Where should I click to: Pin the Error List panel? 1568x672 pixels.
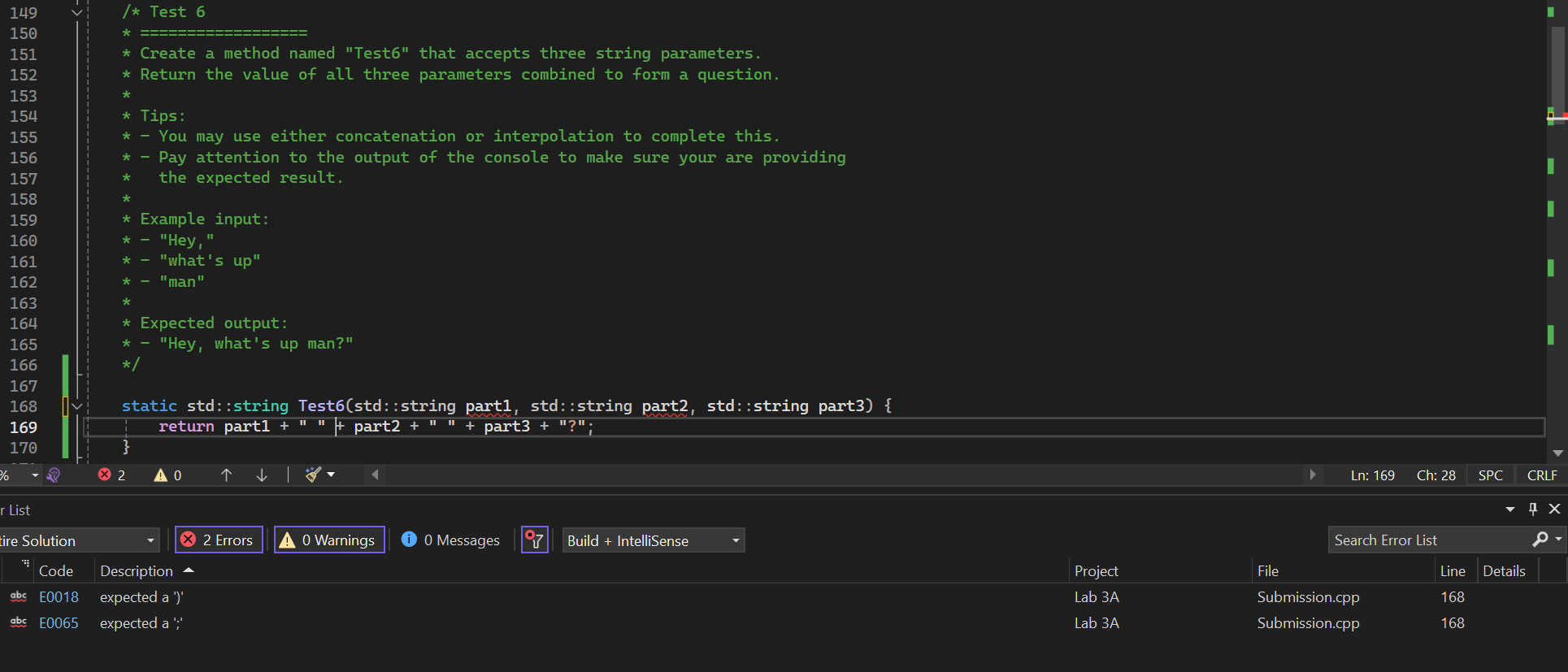1533,509
